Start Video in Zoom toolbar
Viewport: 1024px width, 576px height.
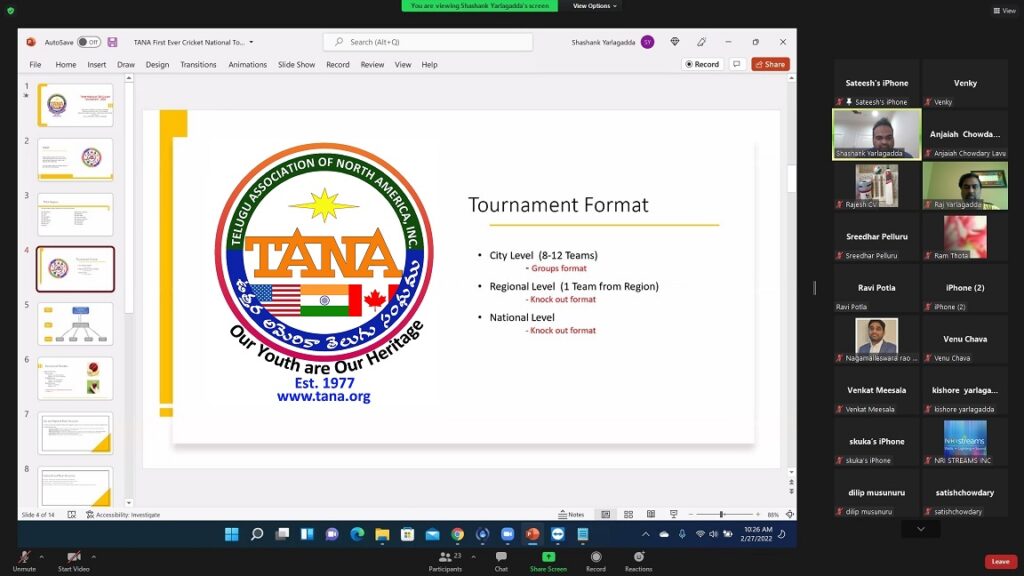pyautogui.click(x=74, y=561)
